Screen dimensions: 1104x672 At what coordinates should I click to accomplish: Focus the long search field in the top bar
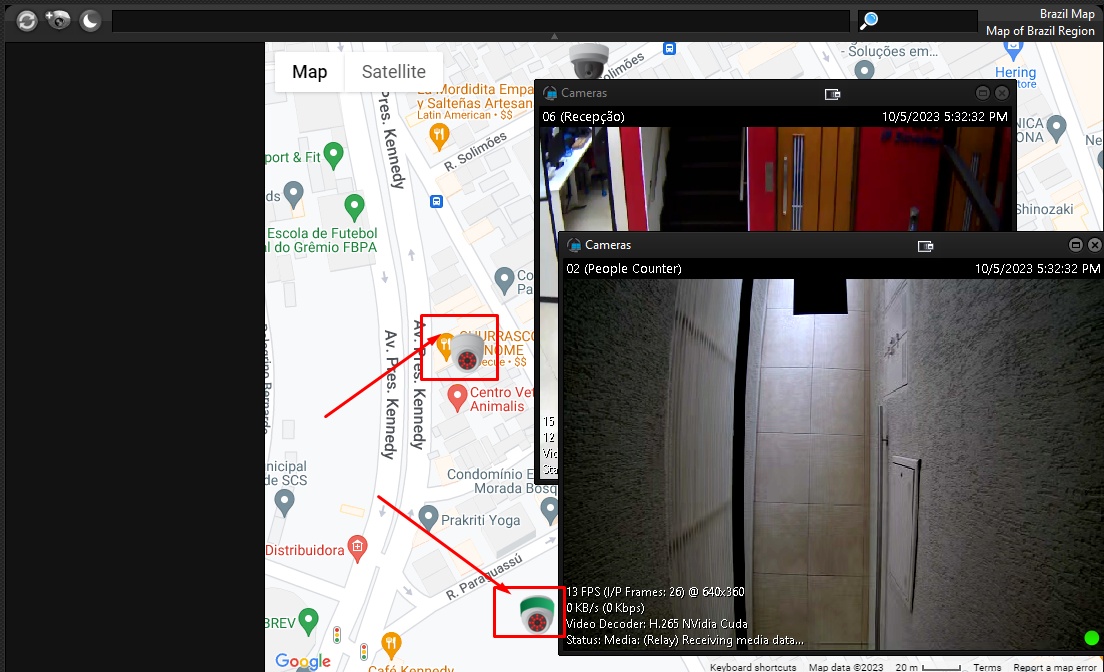click(481, 21)
